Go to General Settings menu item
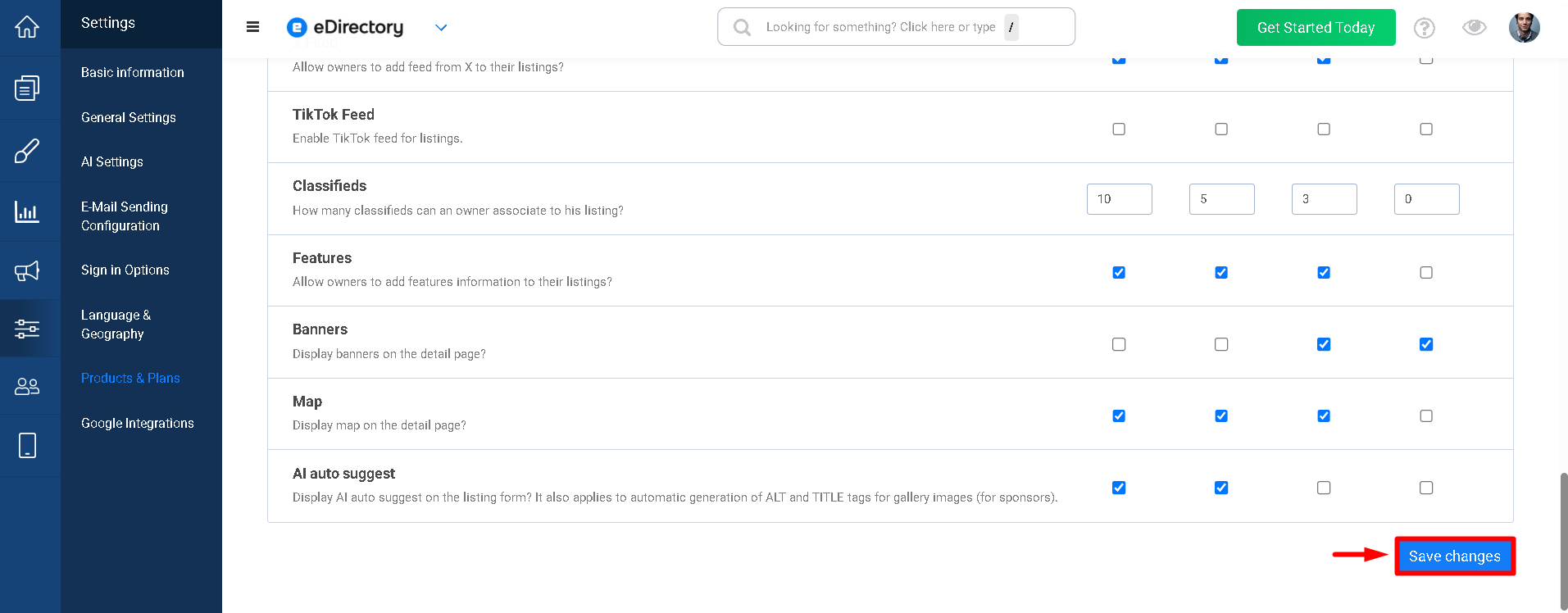Screen dimensions: 1568x613 click(x=129, y=117)
